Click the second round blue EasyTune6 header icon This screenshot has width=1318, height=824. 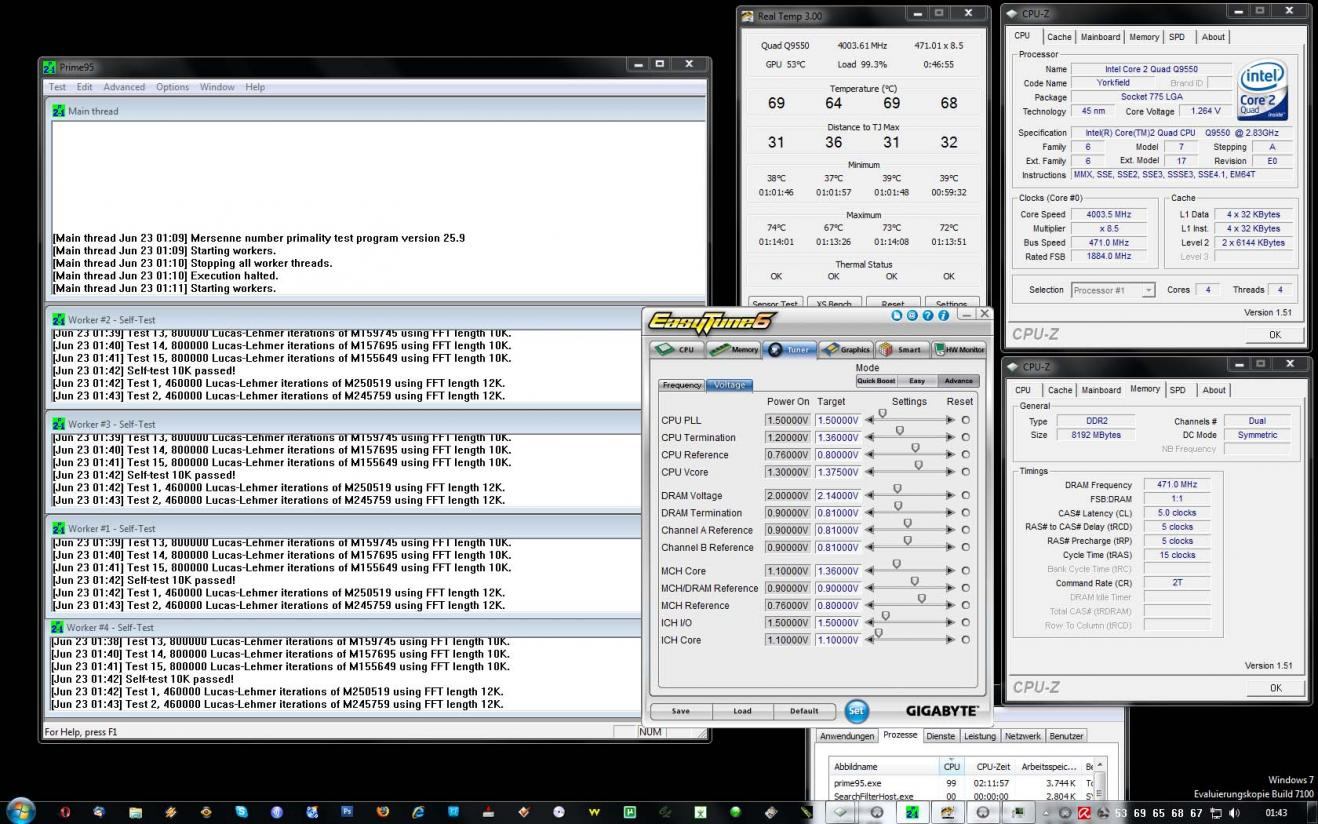912,315
